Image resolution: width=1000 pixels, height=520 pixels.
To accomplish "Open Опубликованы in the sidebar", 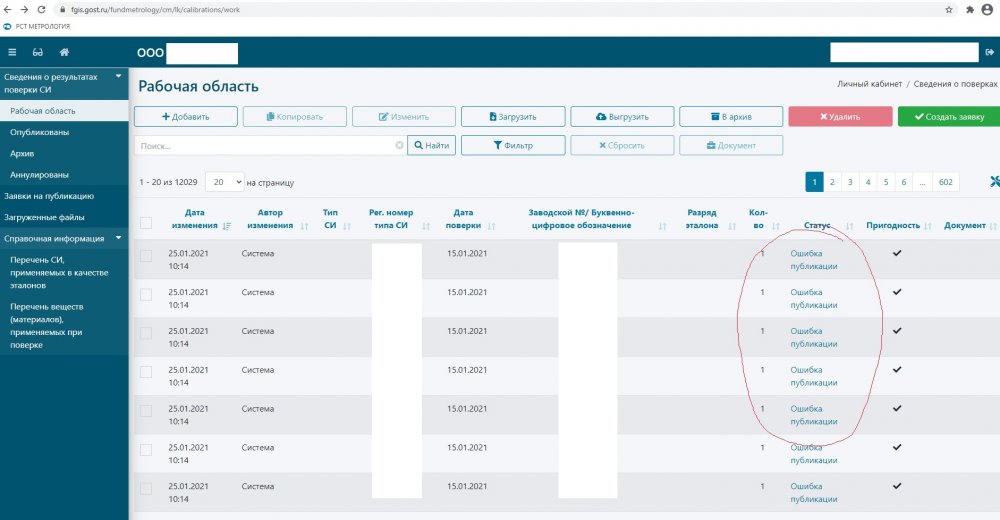I will click(x=32, y=132).
